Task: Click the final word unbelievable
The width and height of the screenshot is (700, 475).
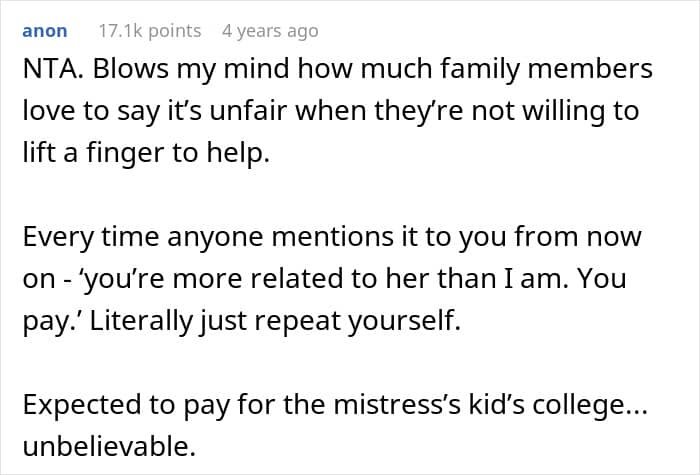Action: click(109, 446)
